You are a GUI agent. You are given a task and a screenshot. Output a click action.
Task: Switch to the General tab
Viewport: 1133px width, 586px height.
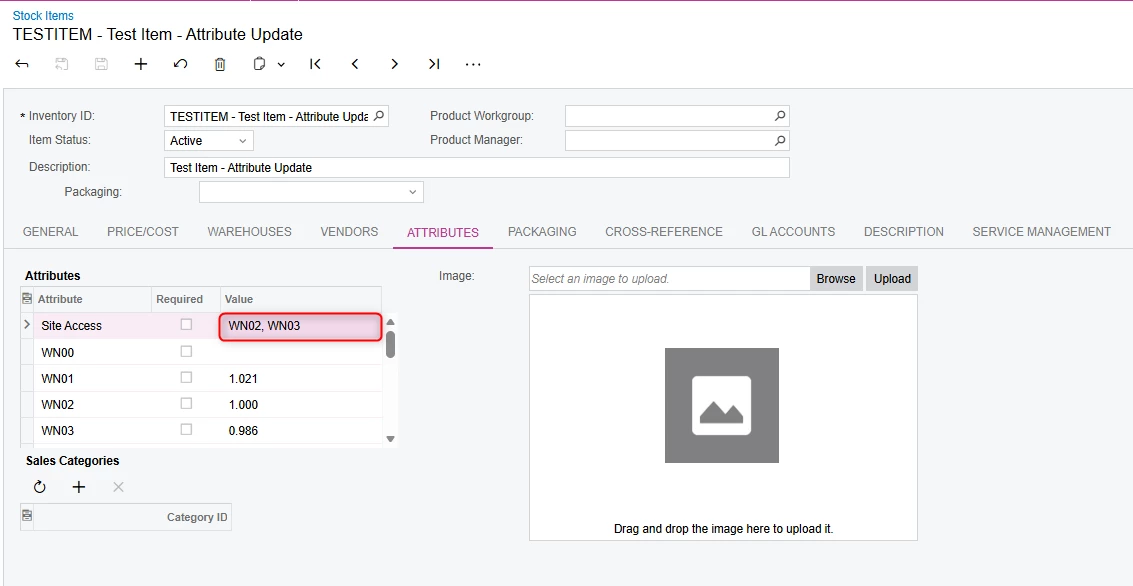point(51,232)
